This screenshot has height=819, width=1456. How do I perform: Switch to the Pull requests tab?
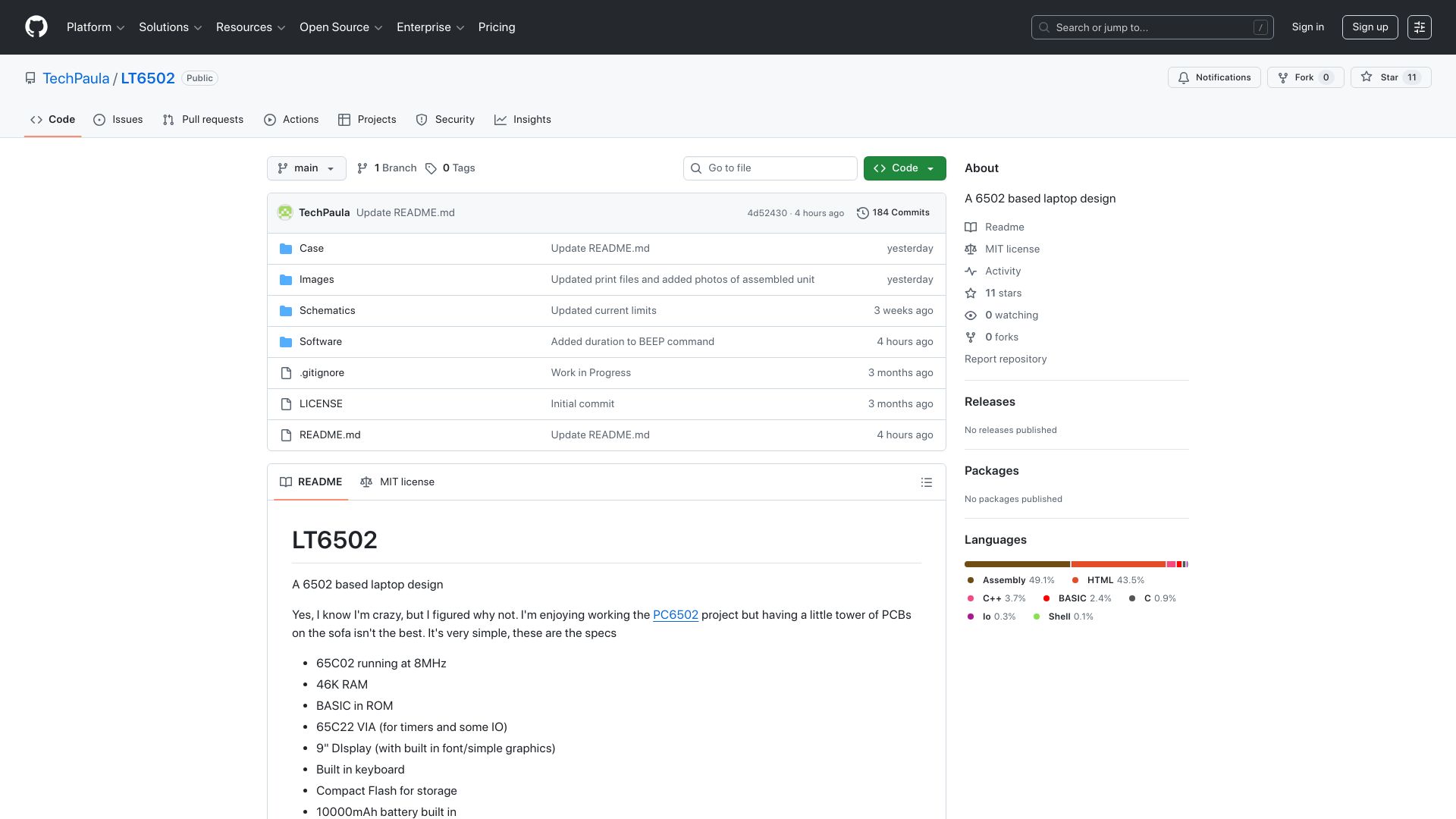[203, 120]
